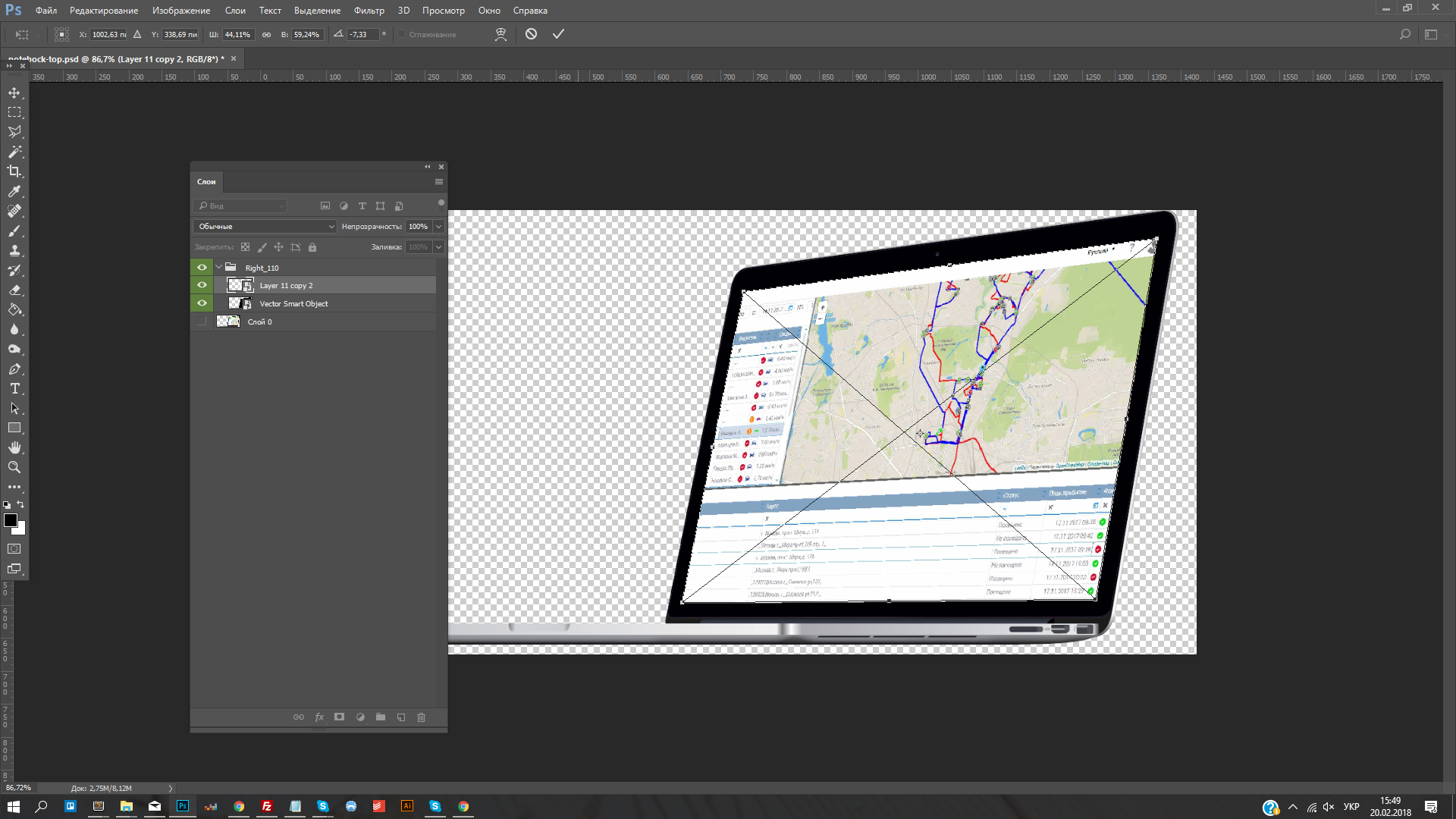
Task: Filter layers by adjustment layers
Action: pyautogui.click(x=344, y=206)
